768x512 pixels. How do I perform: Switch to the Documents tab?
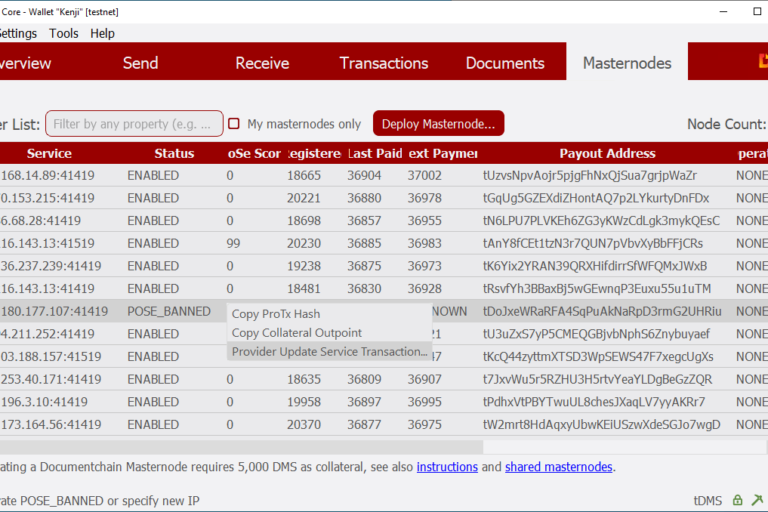point(505,63)
